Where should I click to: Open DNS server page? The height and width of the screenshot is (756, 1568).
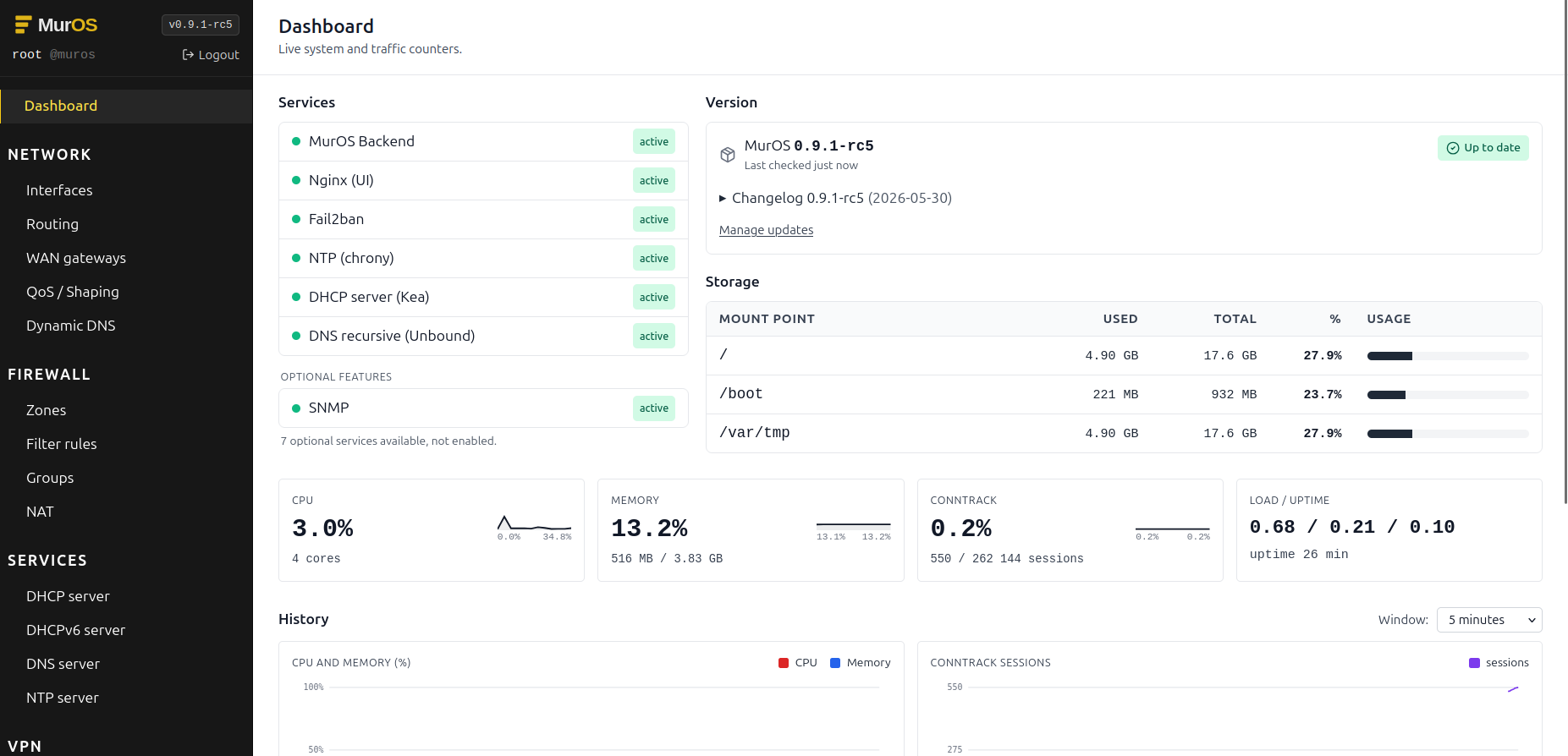63,664
